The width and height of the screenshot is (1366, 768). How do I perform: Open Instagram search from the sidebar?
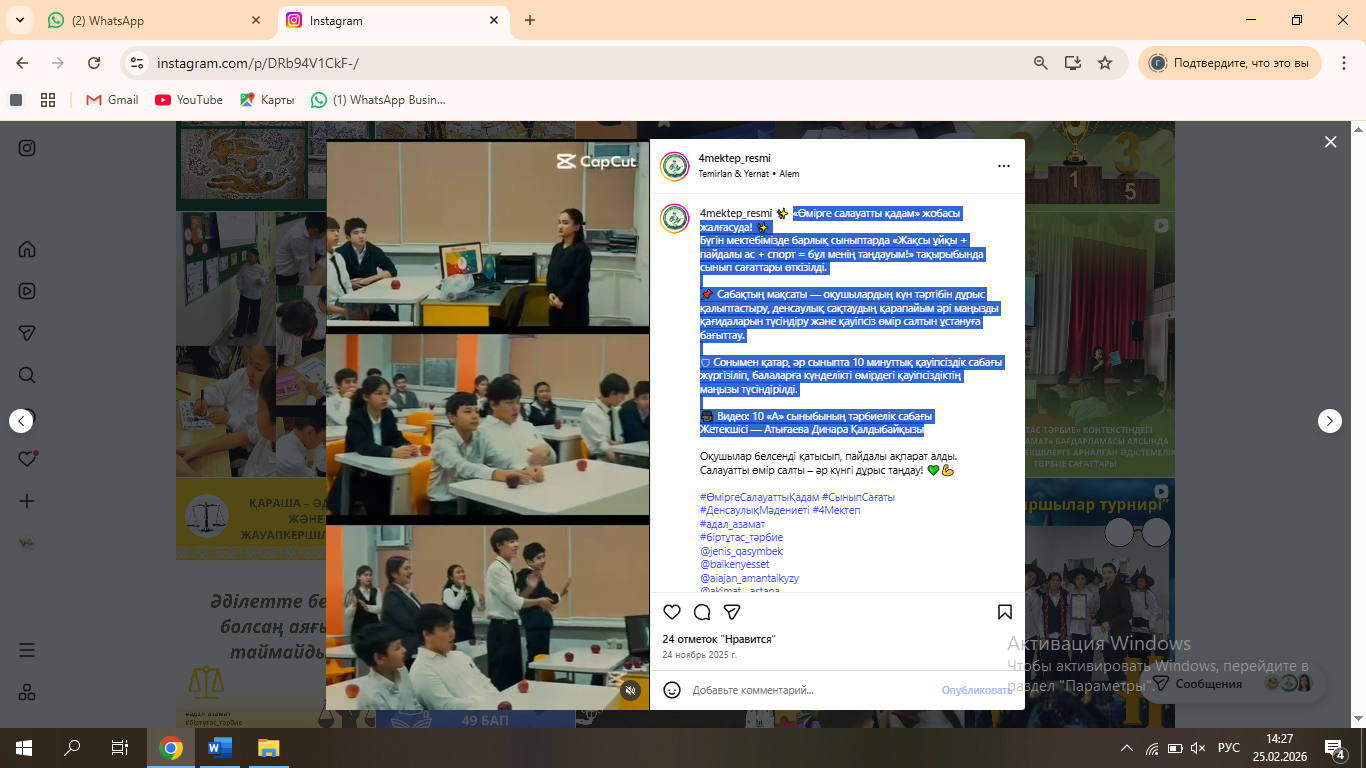click(x=27, y=375)
